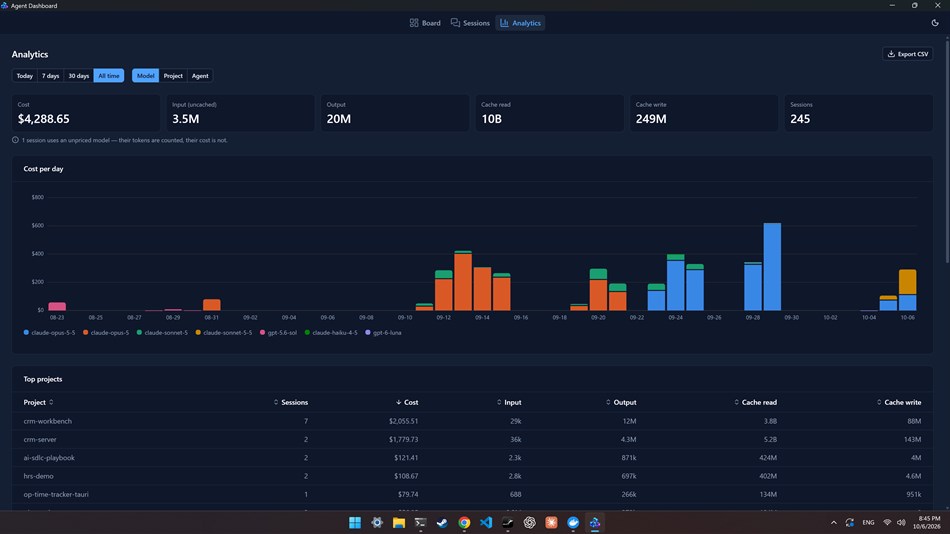The height and width of the screenshot is (534, 950).
Task: Click the Sessions 245 summary card
Action: pos(859,113)
